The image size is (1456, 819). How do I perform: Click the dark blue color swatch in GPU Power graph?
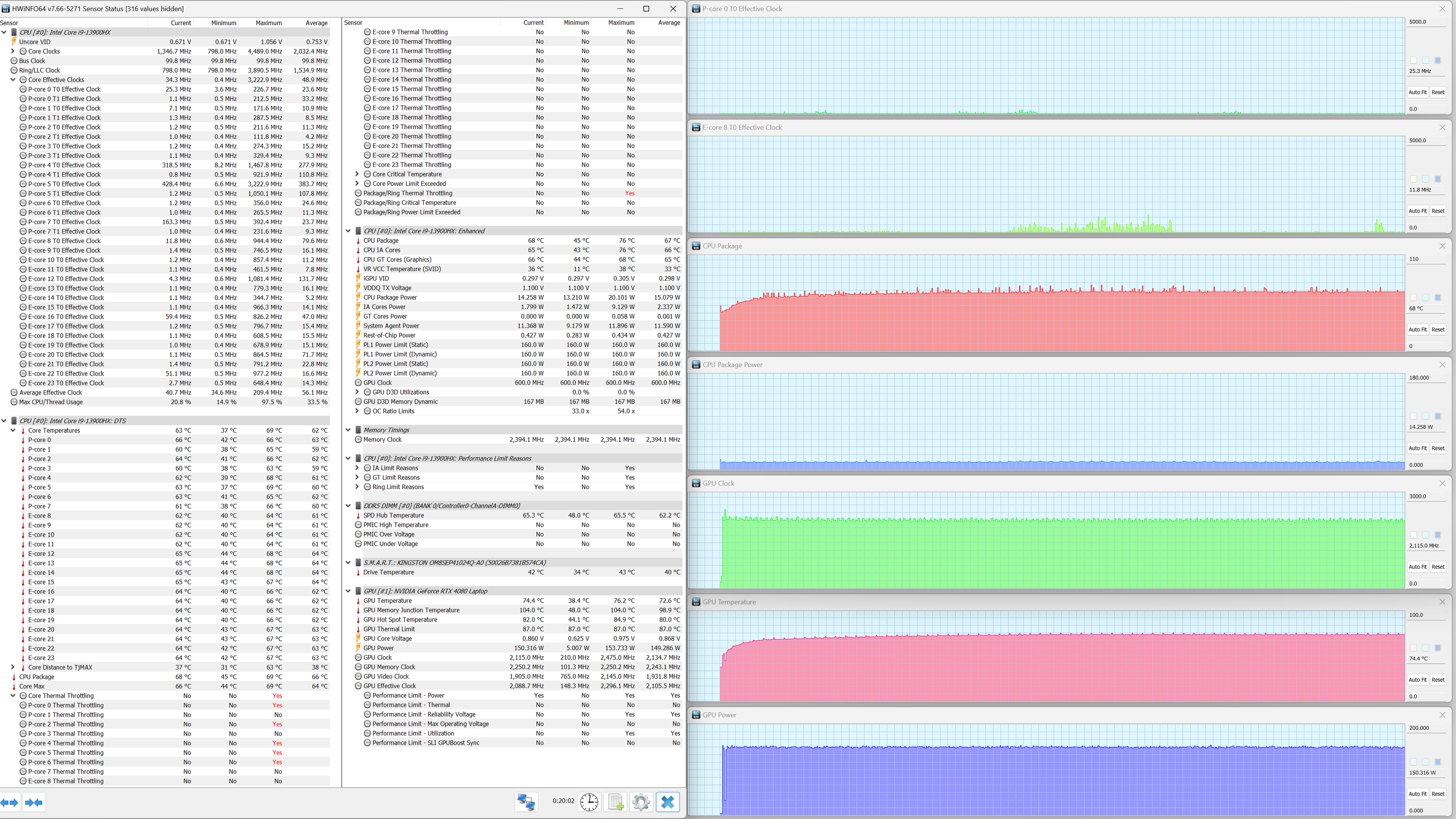click(x=1438, y=762)
